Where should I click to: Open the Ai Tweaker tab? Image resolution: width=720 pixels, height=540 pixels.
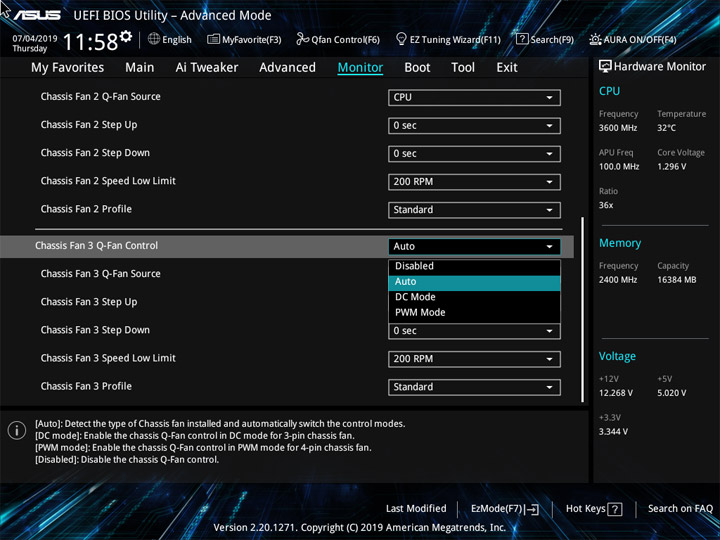pyautogui.click(x=207, y=68)
